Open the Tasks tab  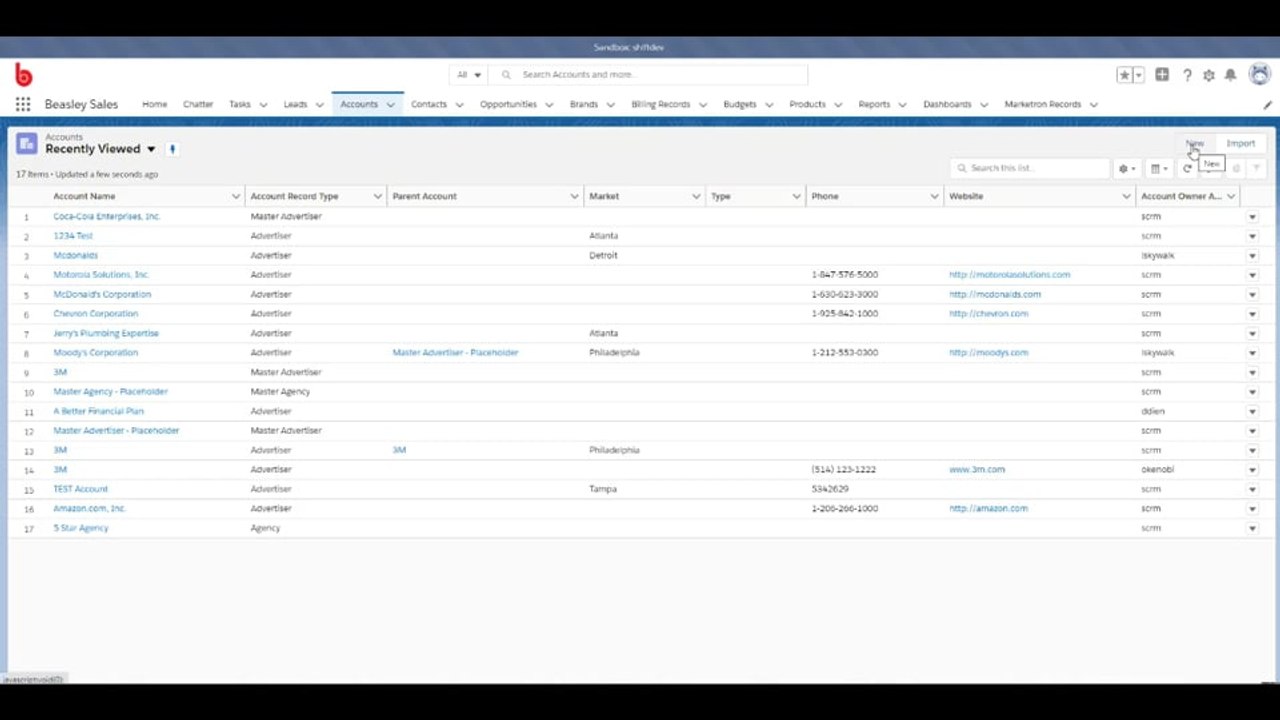point(240,104)
